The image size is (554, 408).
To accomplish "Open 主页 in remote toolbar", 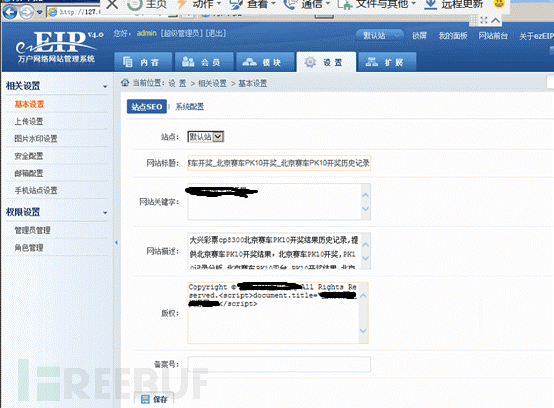I will (x=147, y=4).
